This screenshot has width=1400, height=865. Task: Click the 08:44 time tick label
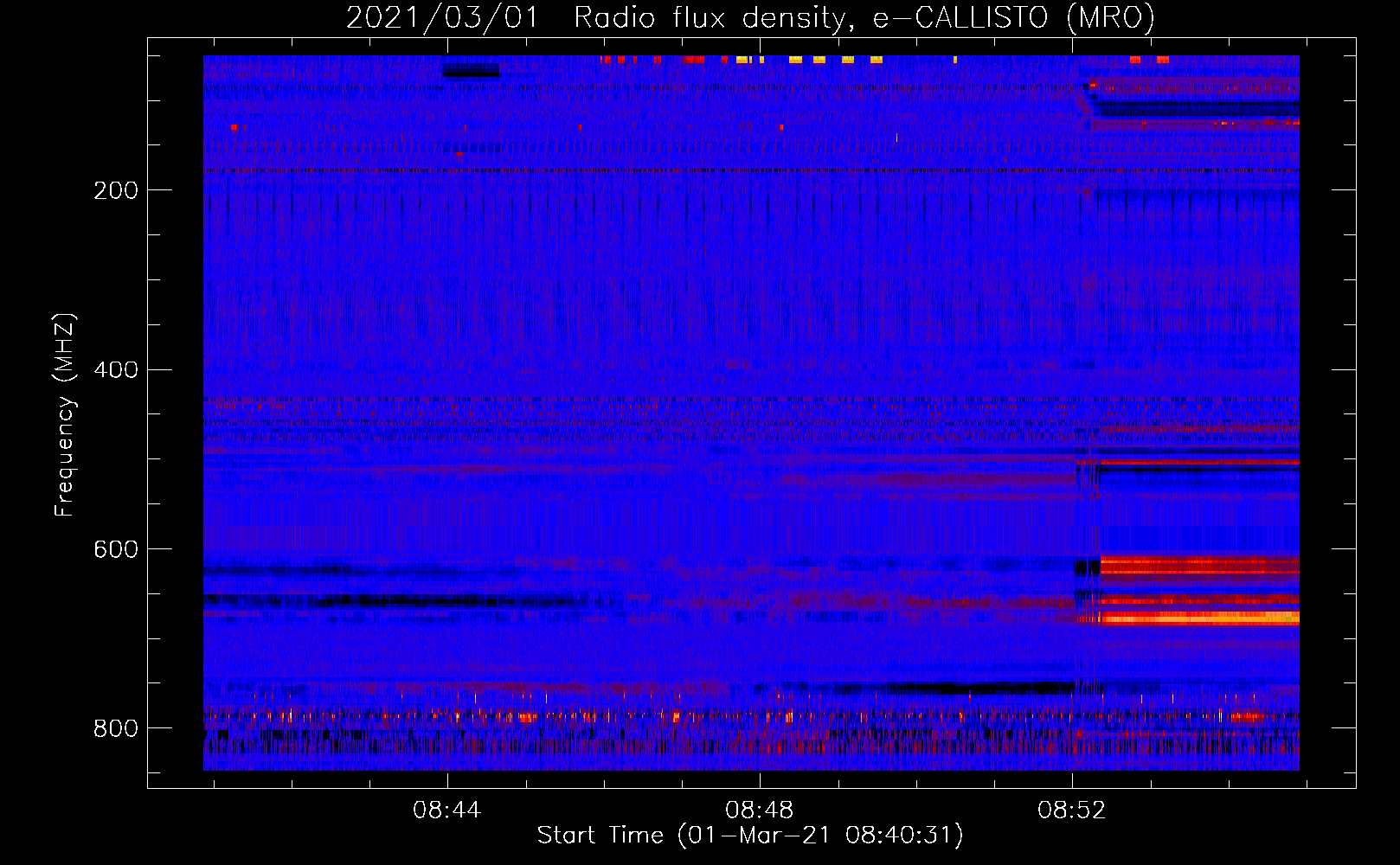point(446,811)
